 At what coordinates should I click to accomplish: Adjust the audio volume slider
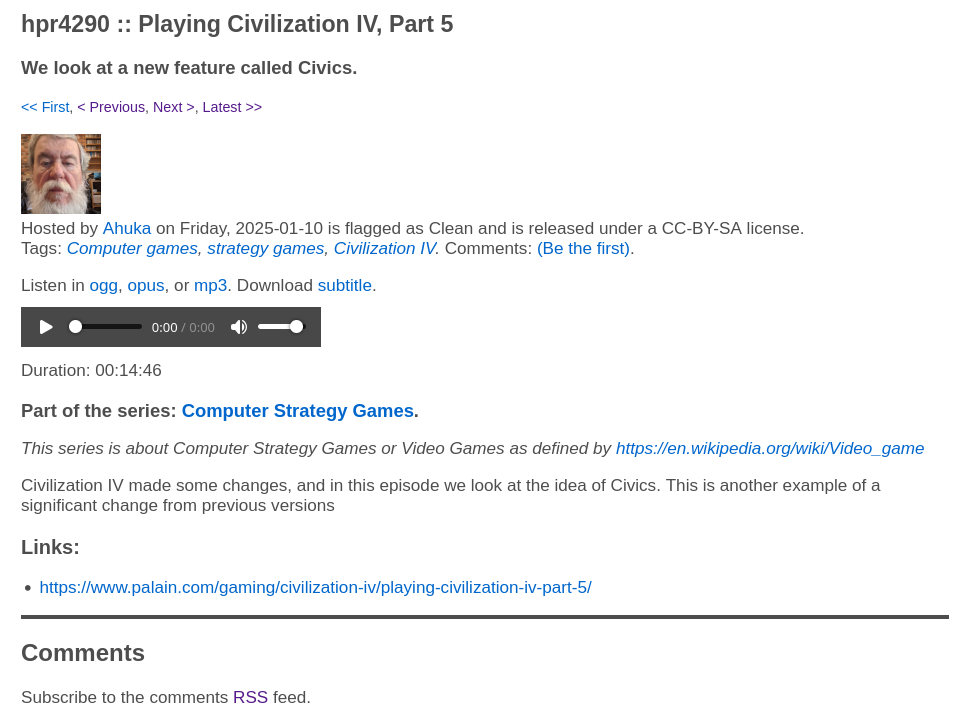pyautogui.click(x=281, y=327)
